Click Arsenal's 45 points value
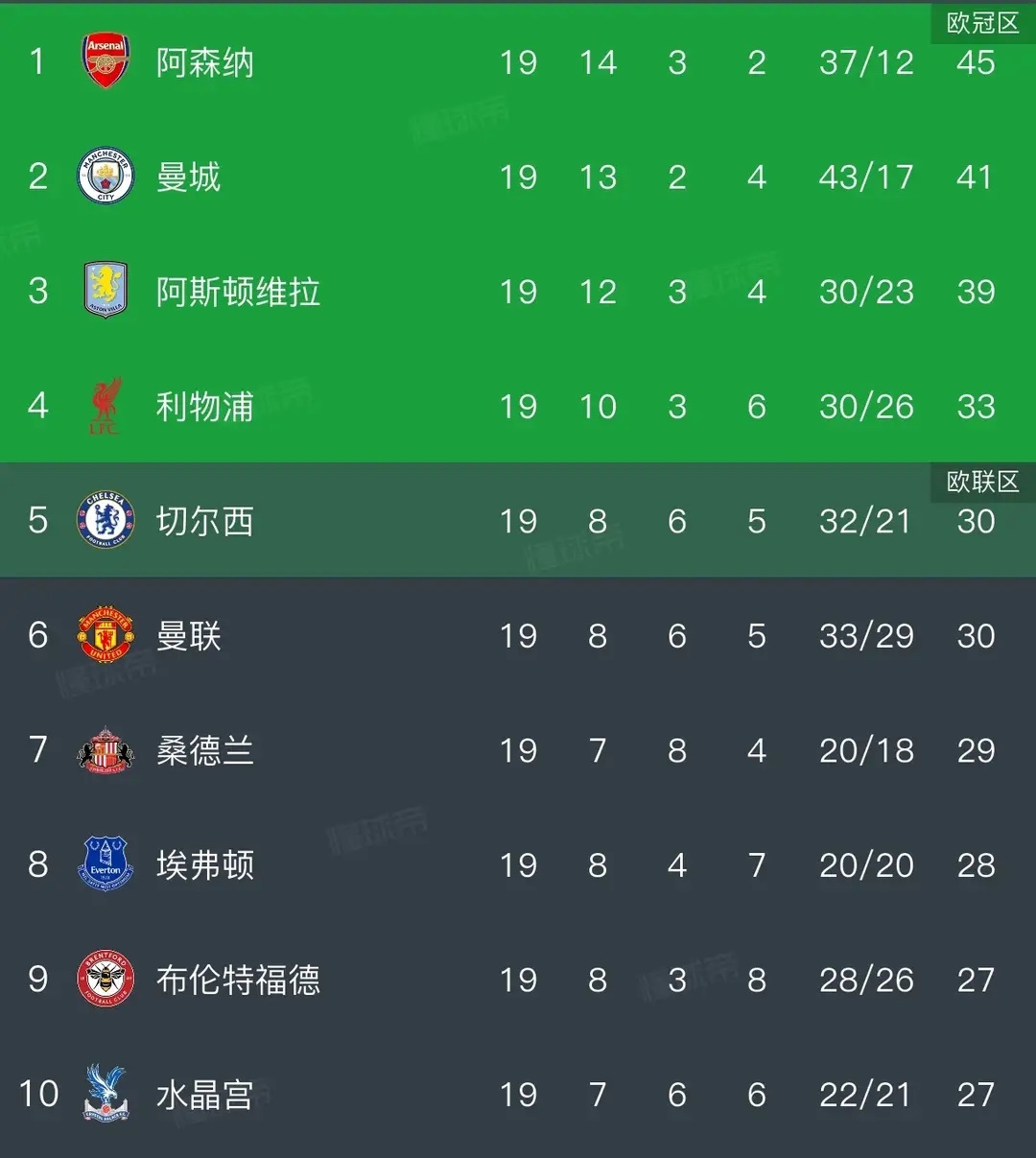 (x=976, y=62)
